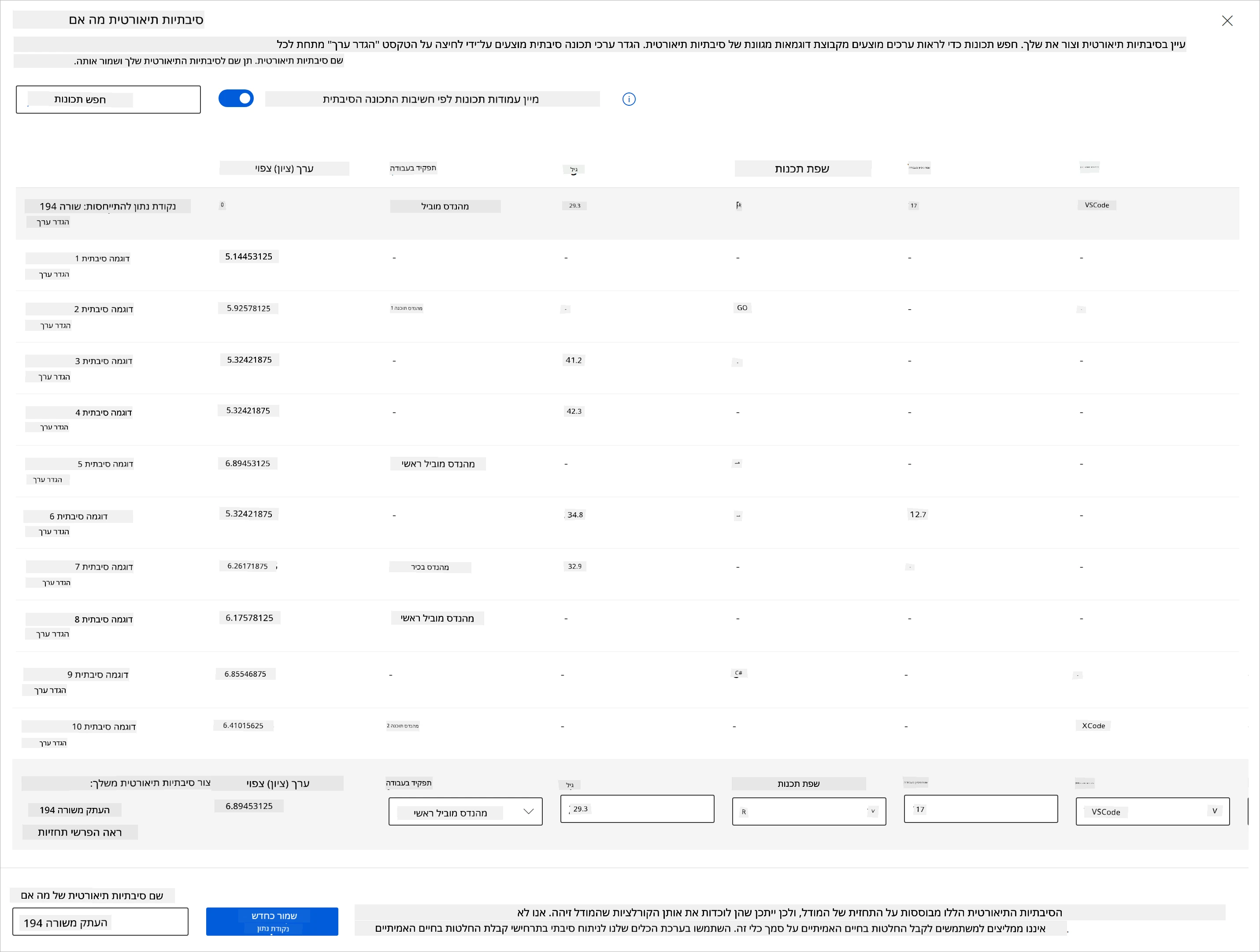Viewport: 1260px width, 952px height.
Task: Open the job role dropdown
Action: click(465, 811)
